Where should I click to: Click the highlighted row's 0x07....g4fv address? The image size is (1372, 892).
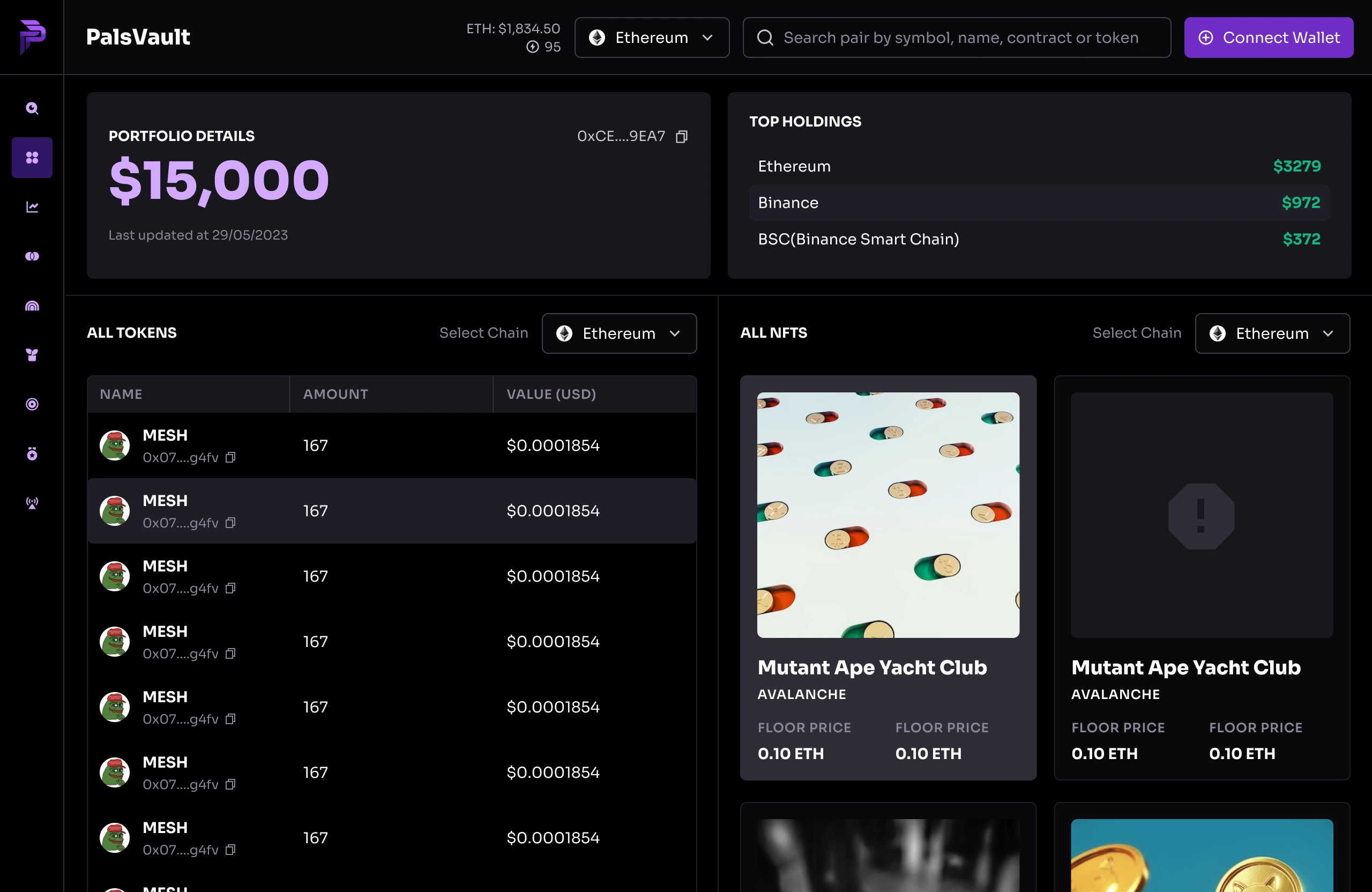[x=181, y=523]
